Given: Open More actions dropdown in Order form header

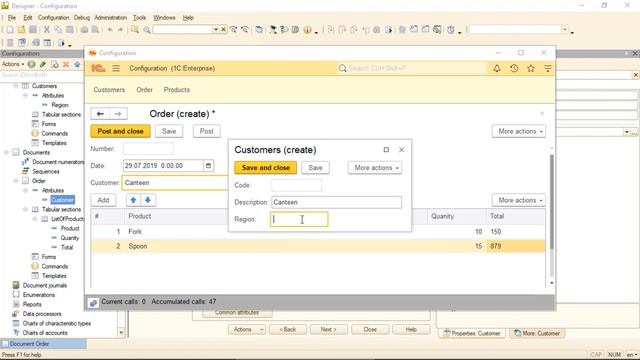Looking at the screenshot, I should 519,131.
